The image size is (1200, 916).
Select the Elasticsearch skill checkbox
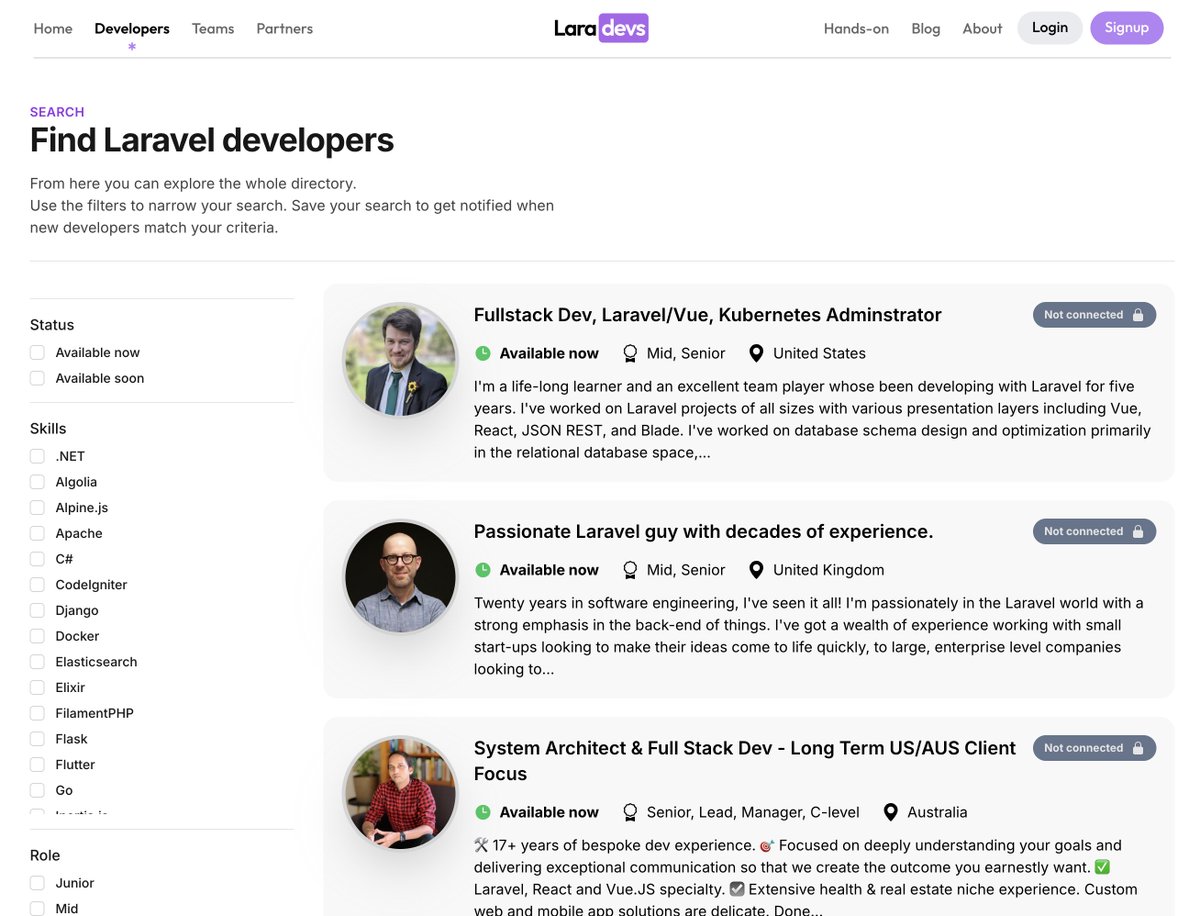click(x=37, y=662)
